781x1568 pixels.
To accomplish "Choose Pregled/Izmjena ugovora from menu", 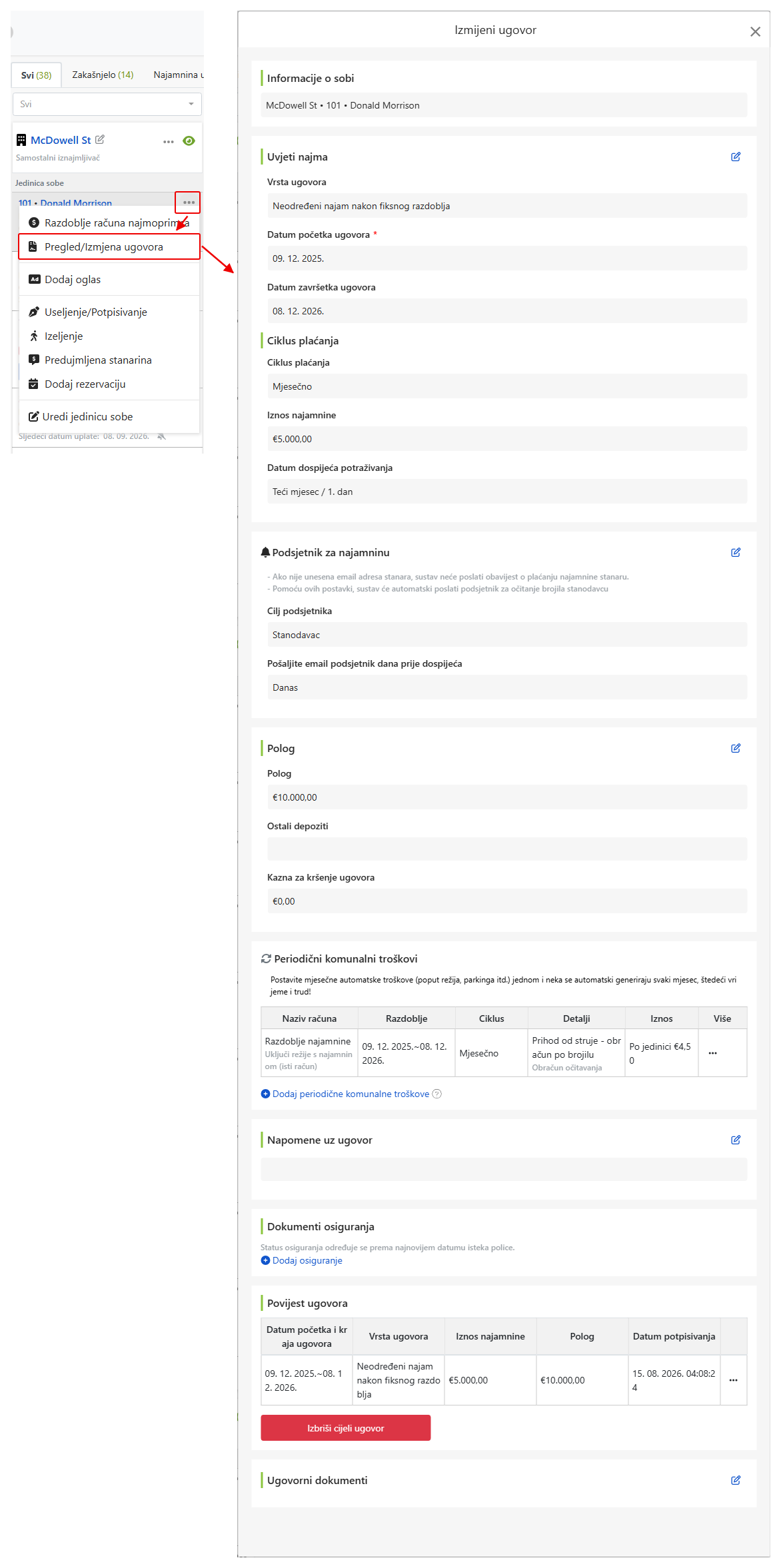I will pyautogui.click(x=109, y=246).
